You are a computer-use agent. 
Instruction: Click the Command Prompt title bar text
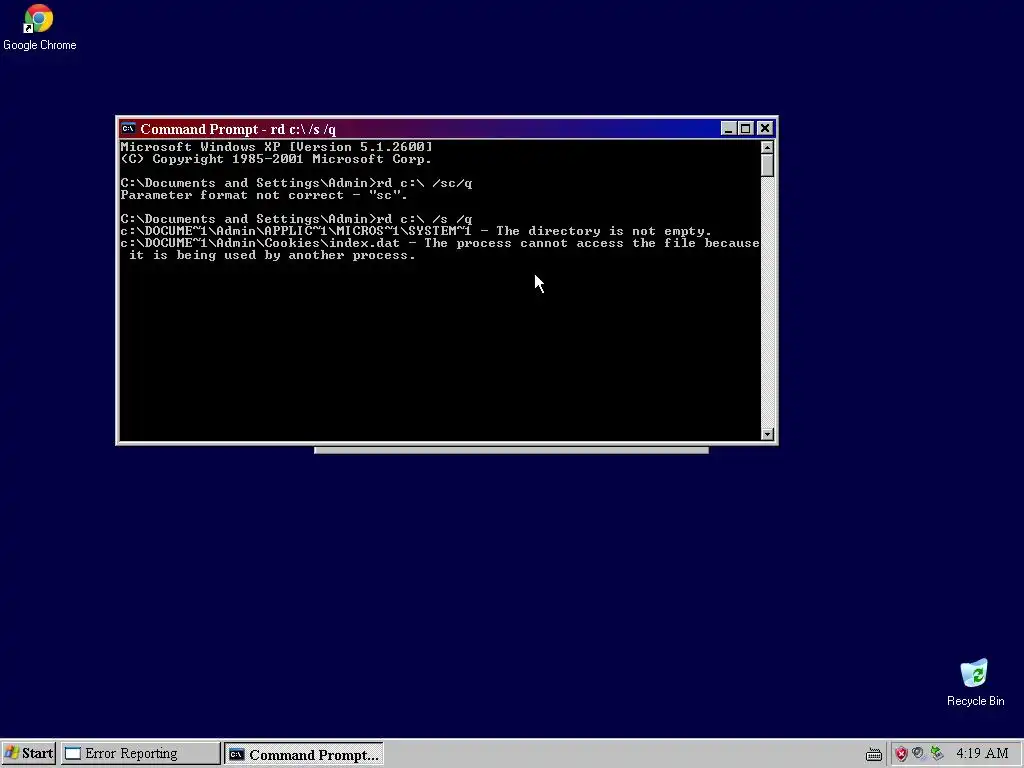[x=238, y=129]
